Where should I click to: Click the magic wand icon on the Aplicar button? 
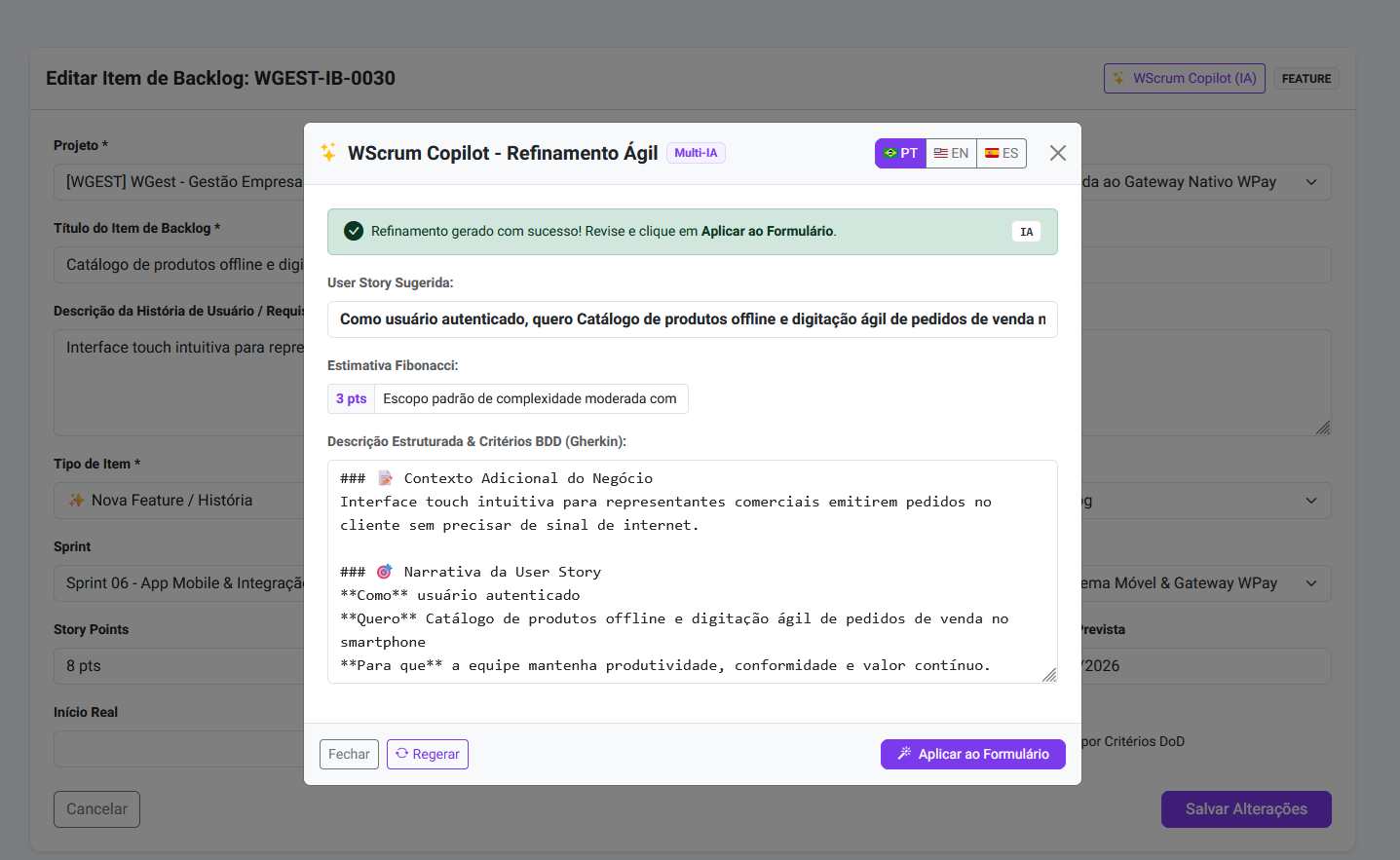point(904,753)
